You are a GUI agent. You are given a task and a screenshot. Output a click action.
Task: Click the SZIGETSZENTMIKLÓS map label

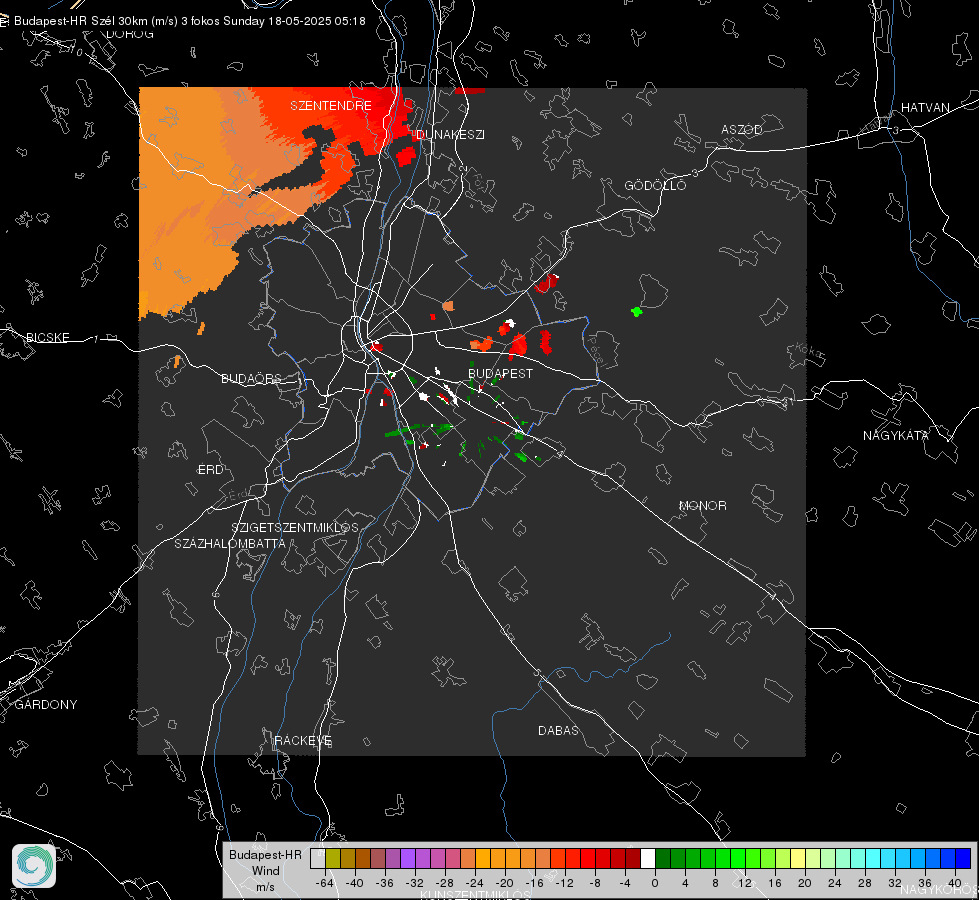pyautogui.click(x=295, y=528)
